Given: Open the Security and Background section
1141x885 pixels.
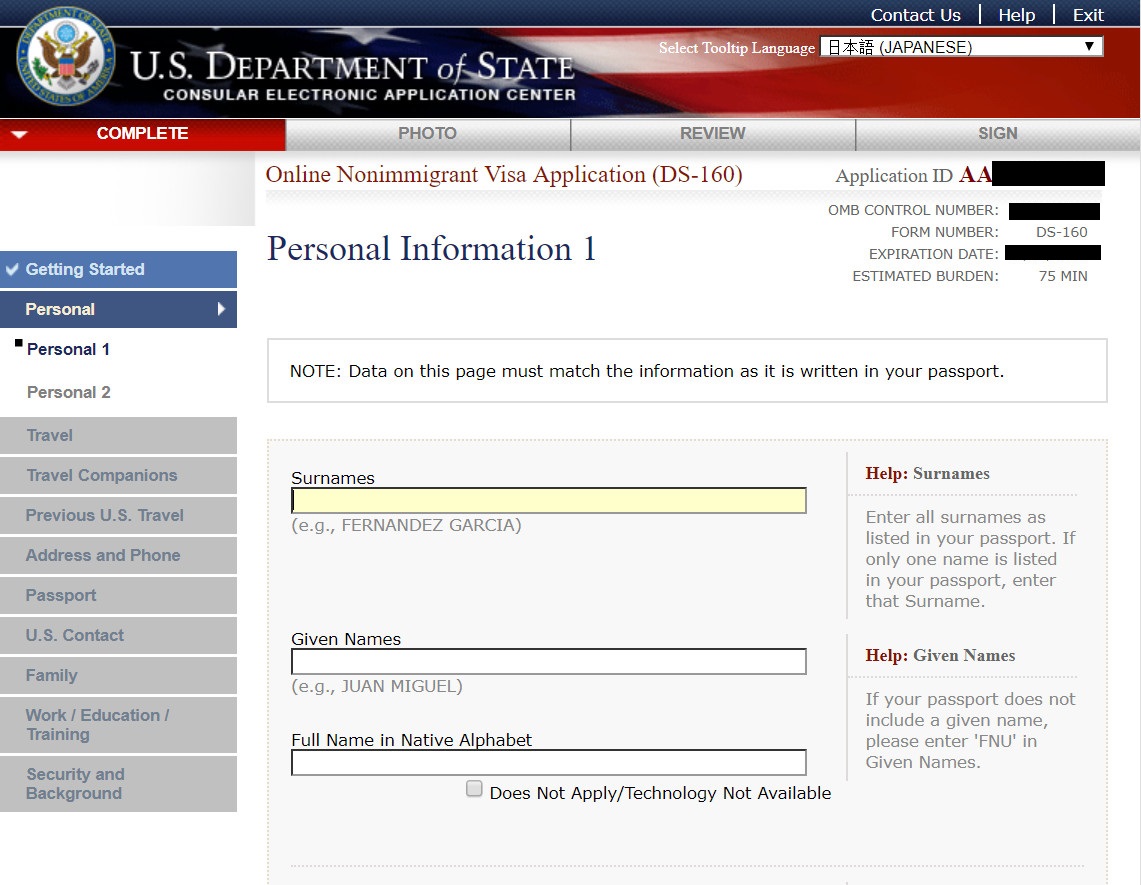Looking at the screenshot, I should 119,784.
